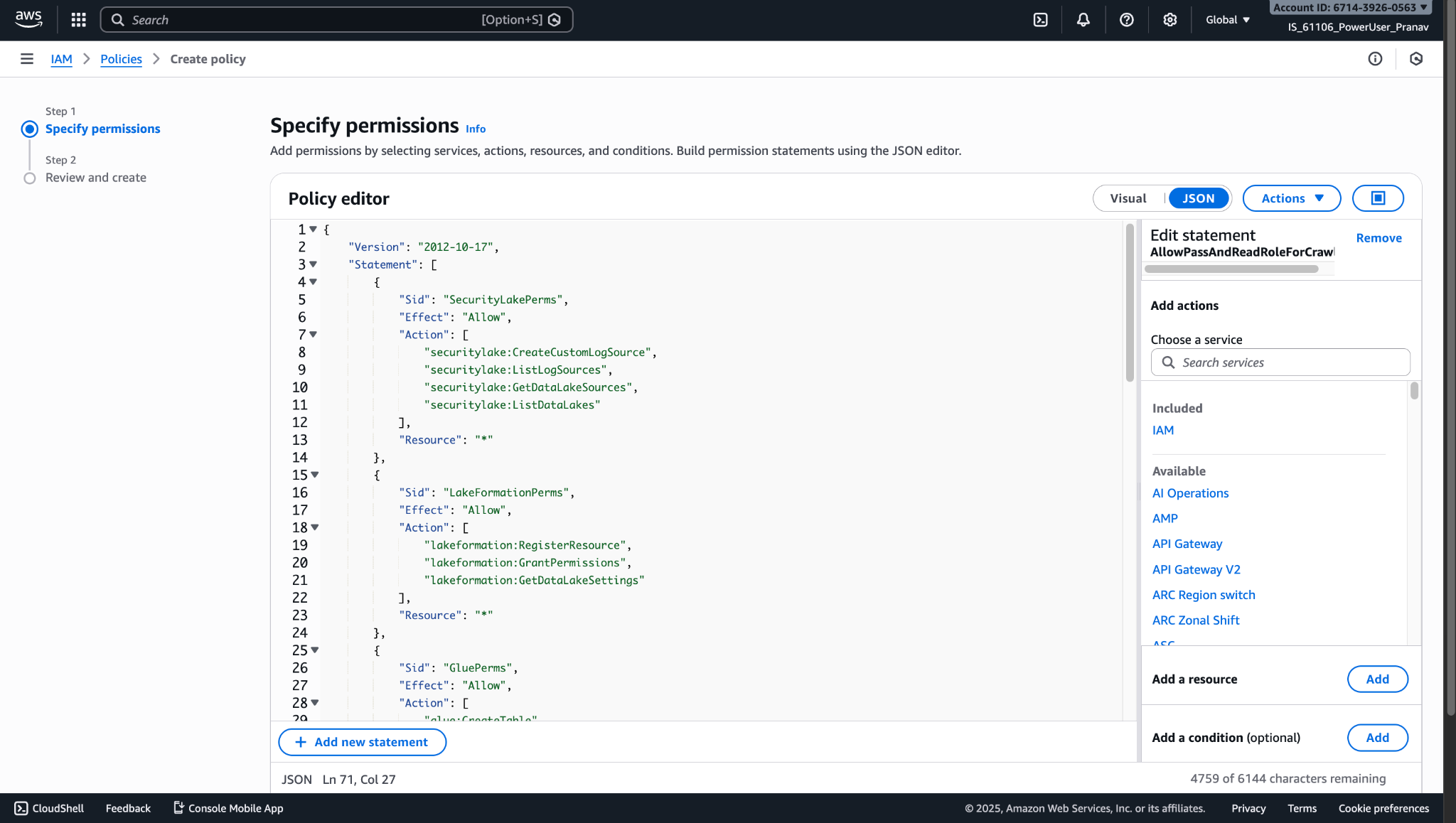Go to IAM breadcrumb link

coord(62,59)
